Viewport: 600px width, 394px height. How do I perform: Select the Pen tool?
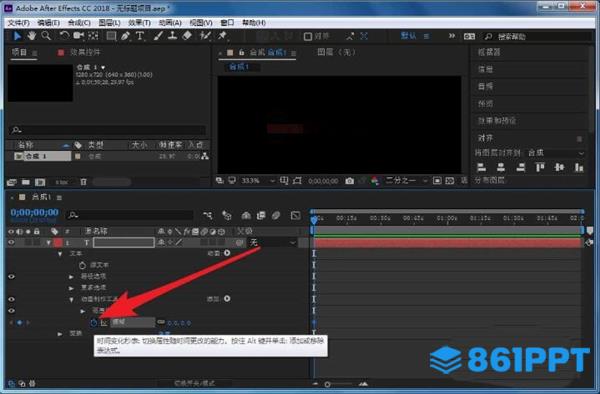(x=125, y=36)
